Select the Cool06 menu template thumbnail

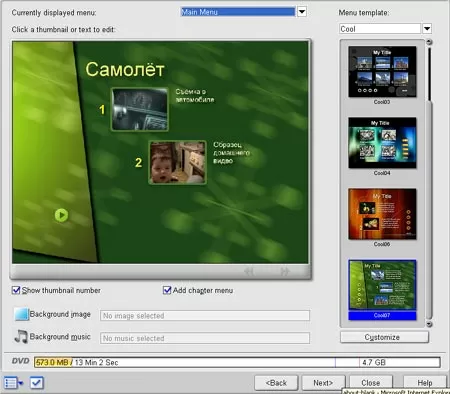(x=382, y=214)
